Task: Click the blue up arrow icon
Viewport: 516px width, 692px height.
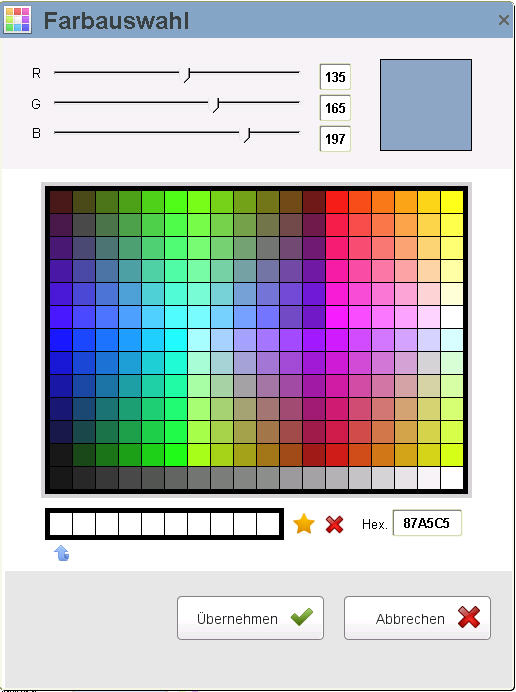Action: click(x=62, y=553)
